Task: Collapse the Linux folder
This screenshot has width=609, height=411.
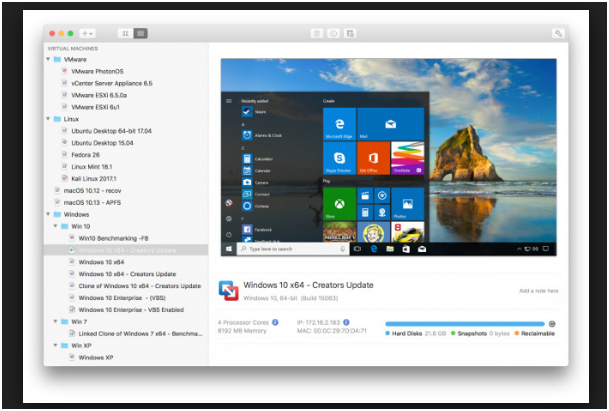Action: point(48,119)
